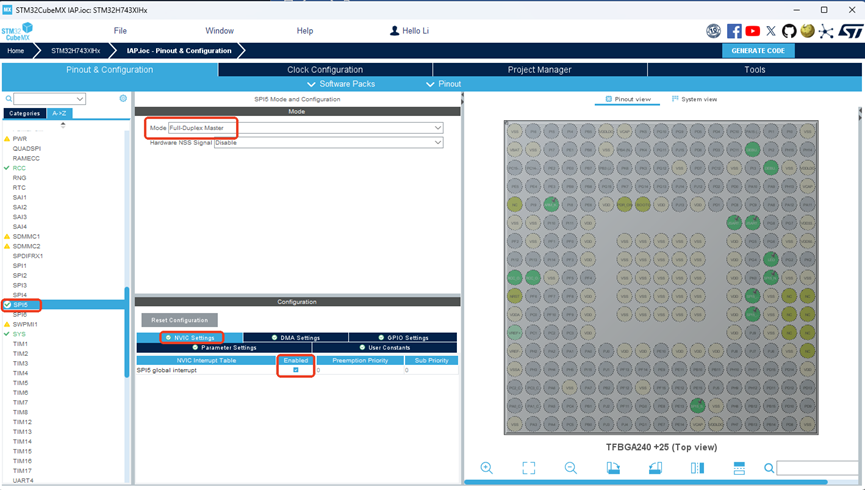The height and width of the screenshot is (490, 865).
Task: Click the 10-year anniversary badge icon
Action: pos(714,31)
